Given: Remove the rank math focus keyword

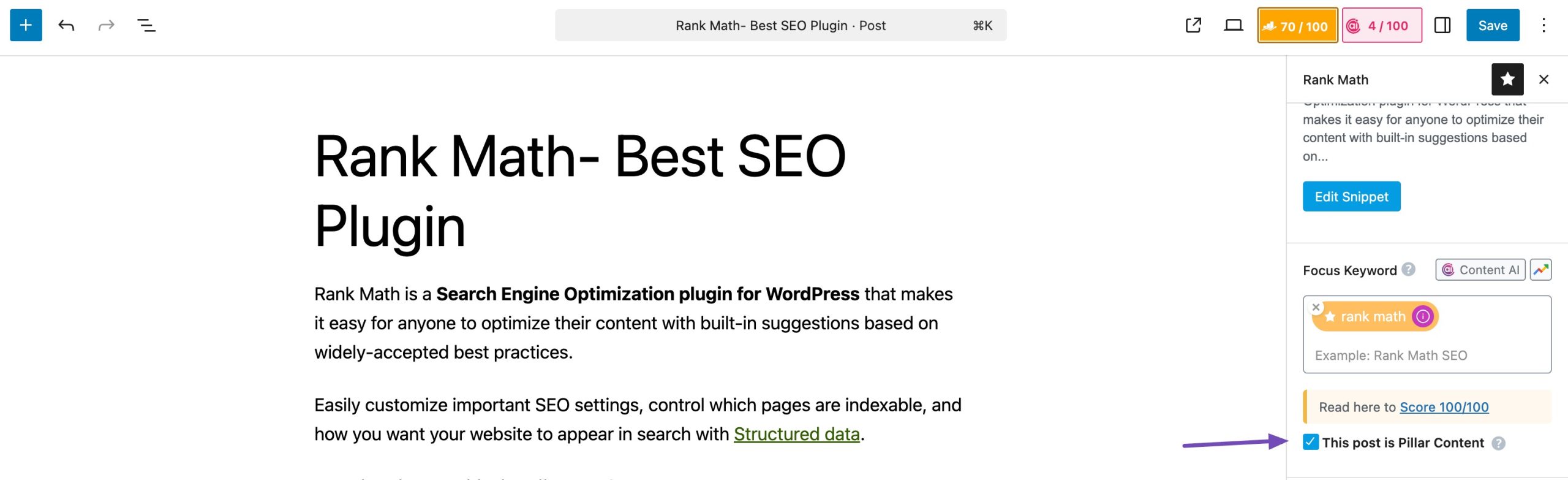Looking at the screenshot, I should [1316, 307].
